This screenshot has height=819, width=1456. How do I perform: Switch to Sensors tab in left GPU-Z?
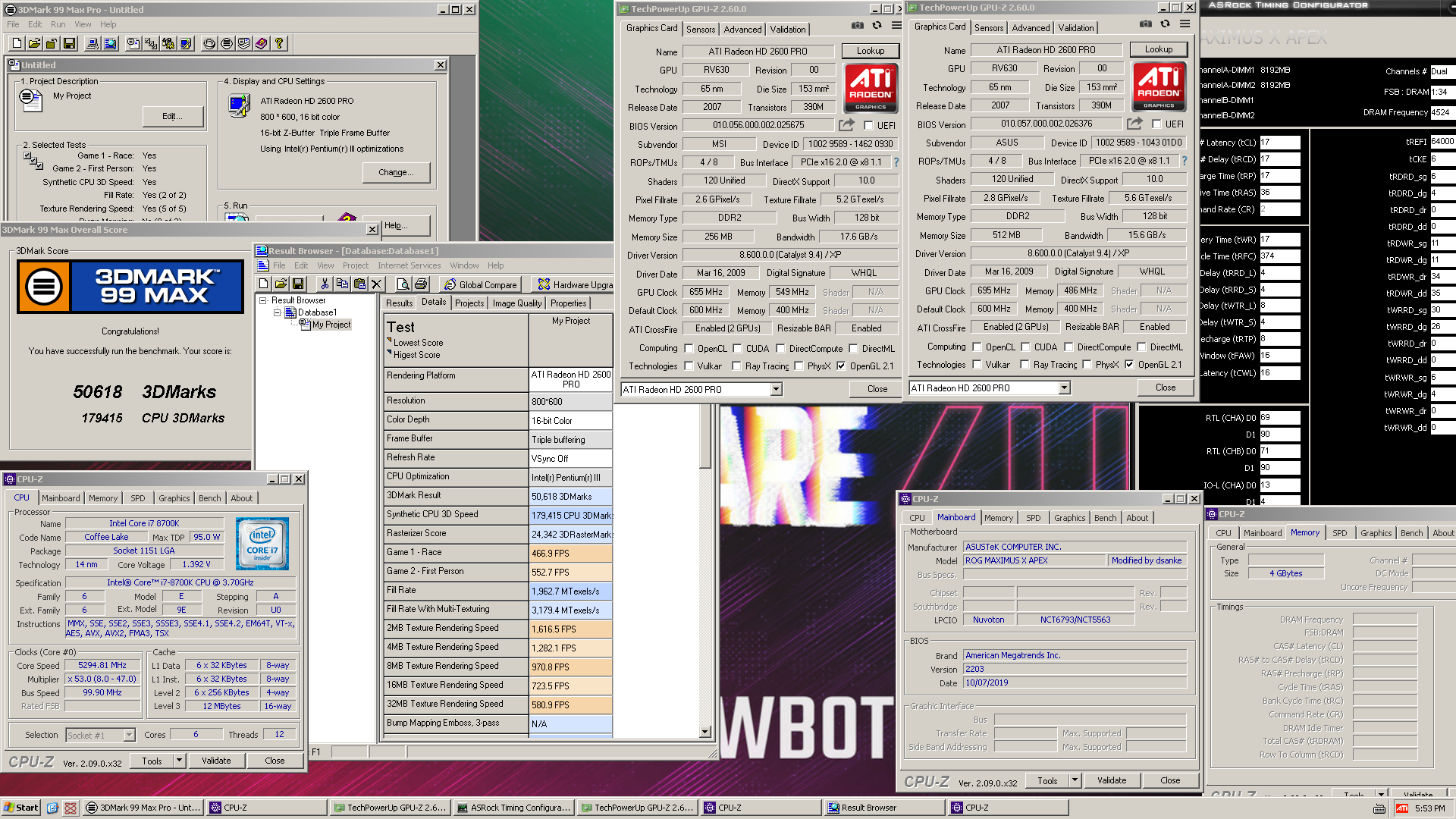(x=701, y=30)
